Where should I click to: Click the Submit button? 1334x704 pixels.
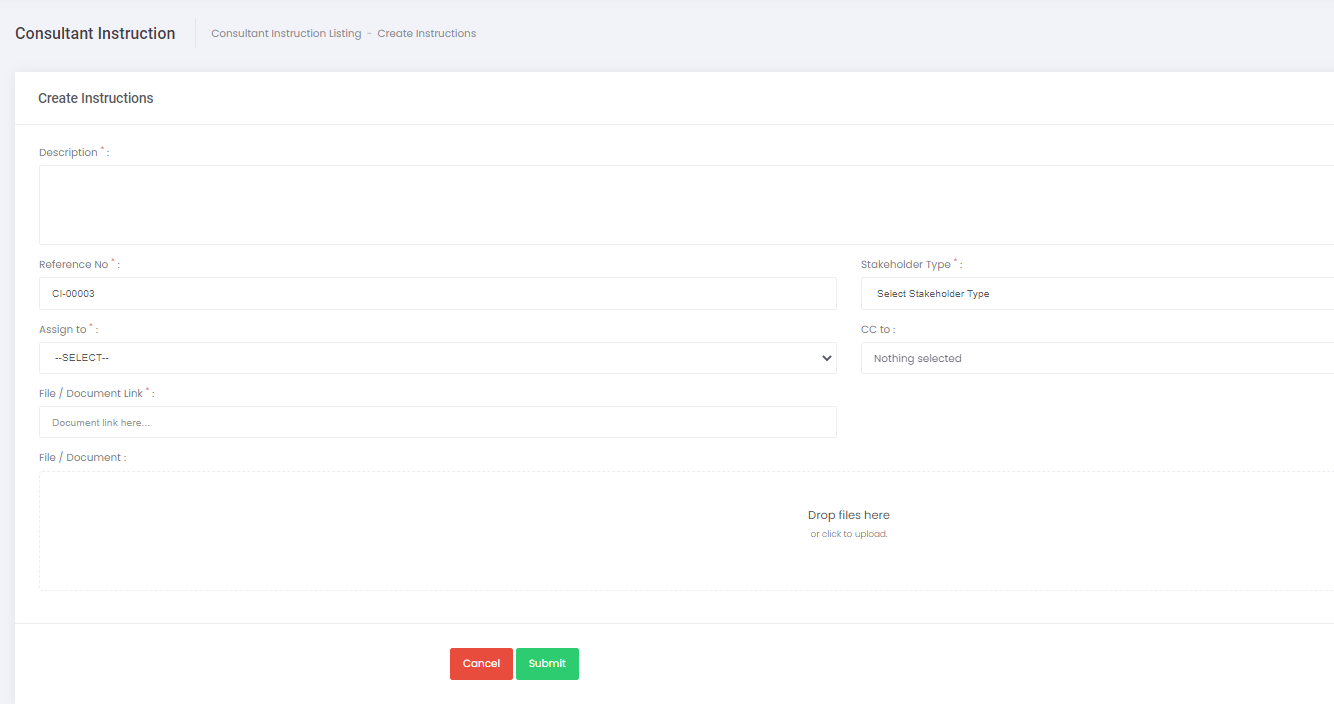click(x=547, y=664)
